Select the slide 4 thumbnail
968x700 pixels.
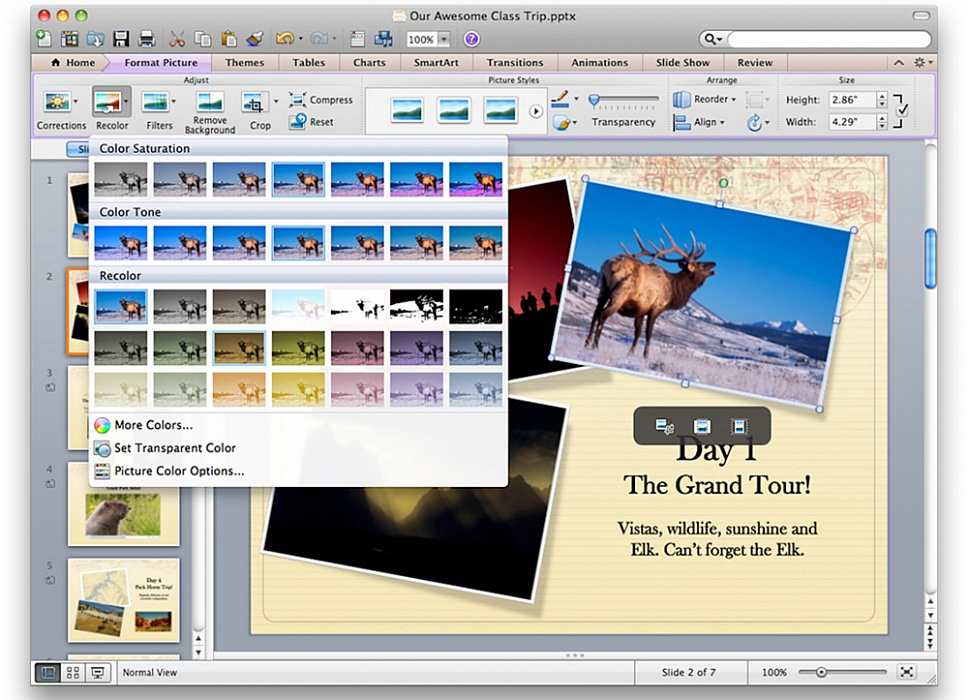tap(123, 504)
